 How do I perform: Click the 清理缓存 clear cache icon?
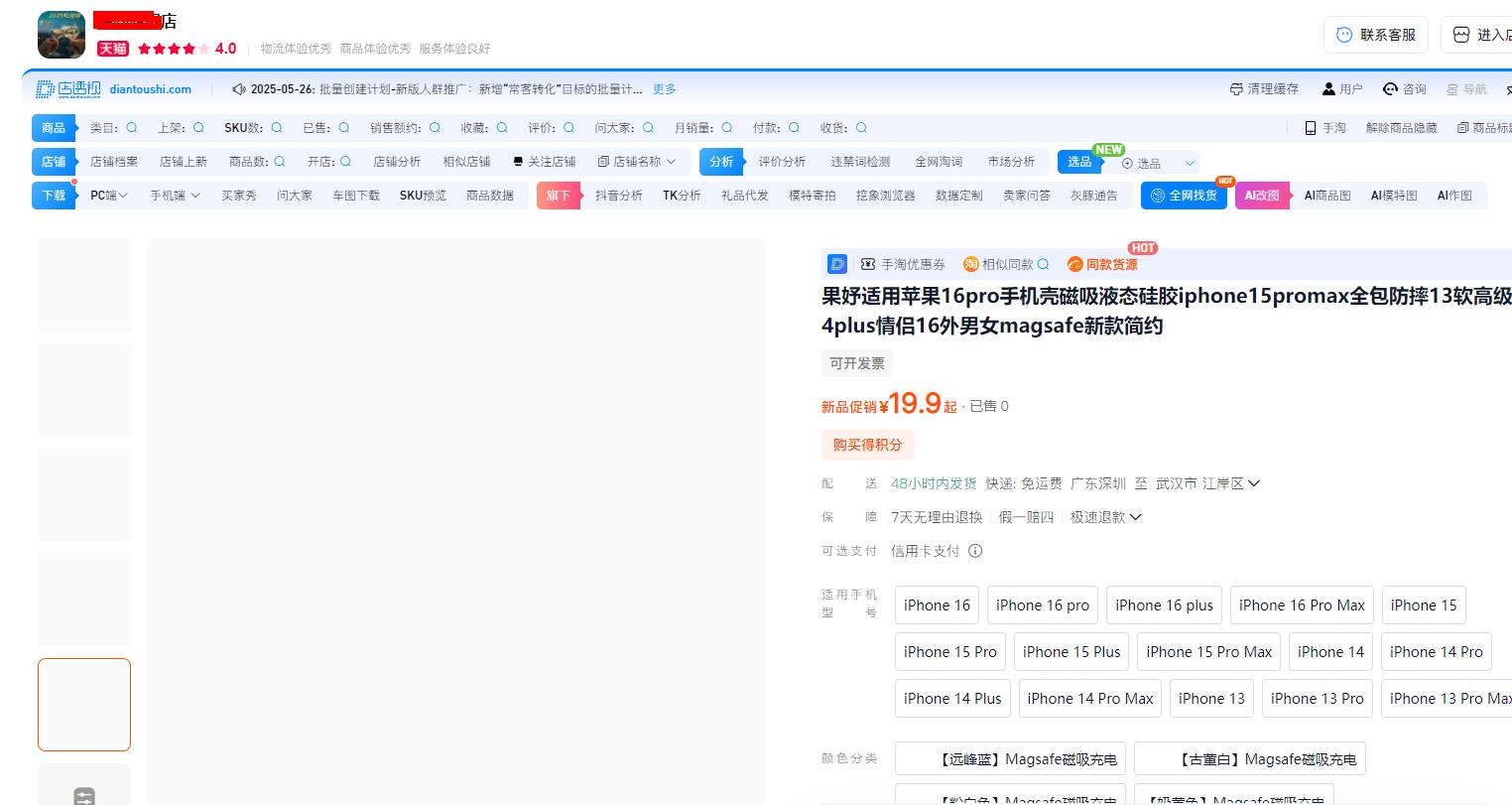point(1236,89)
